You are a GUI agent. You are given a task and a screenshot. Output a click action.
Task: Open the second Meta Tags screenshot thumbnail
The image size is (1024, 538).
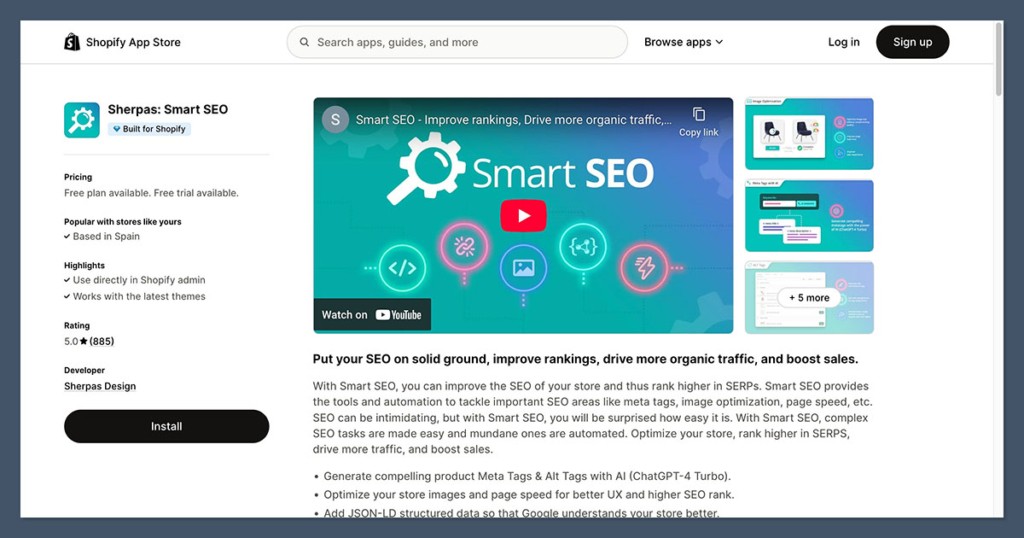point(809,215)
